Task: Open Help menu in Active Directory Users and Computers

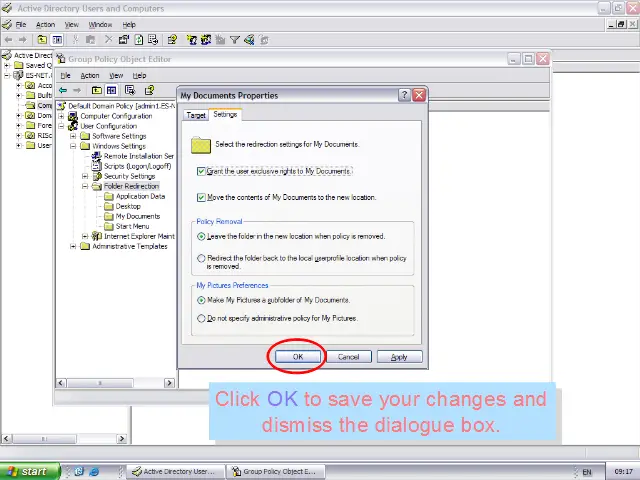Action: [129, 24]
